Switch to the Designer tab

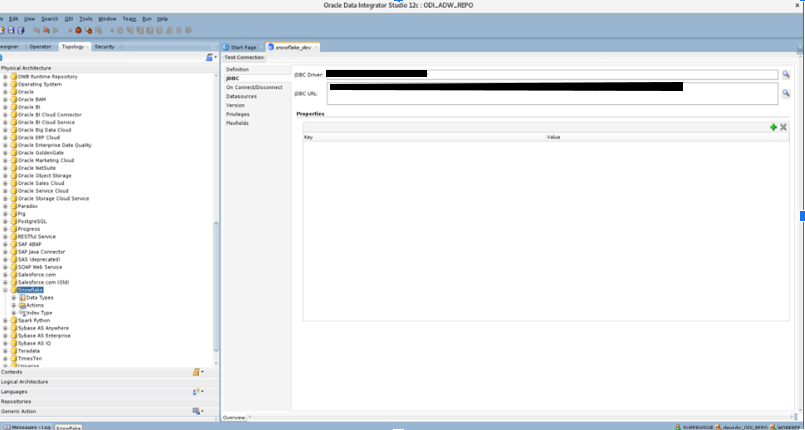pyautogui.click(x=9, y=47)
